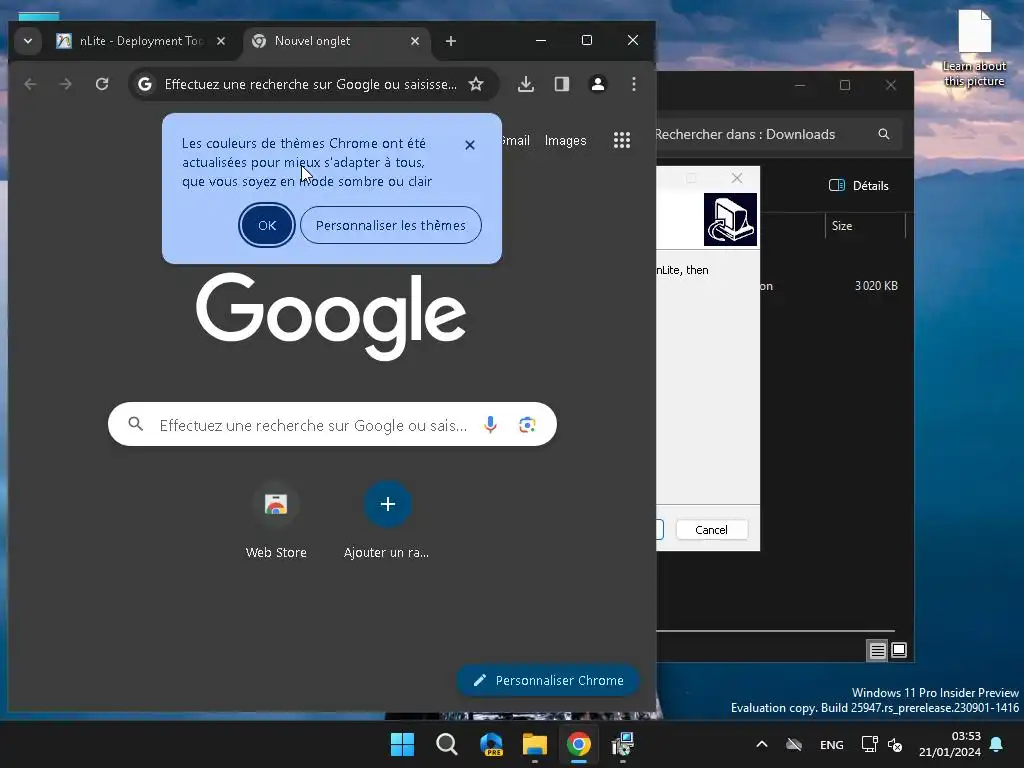
Task: Activate Chrome on the taskbar
Action: [579, 744]
